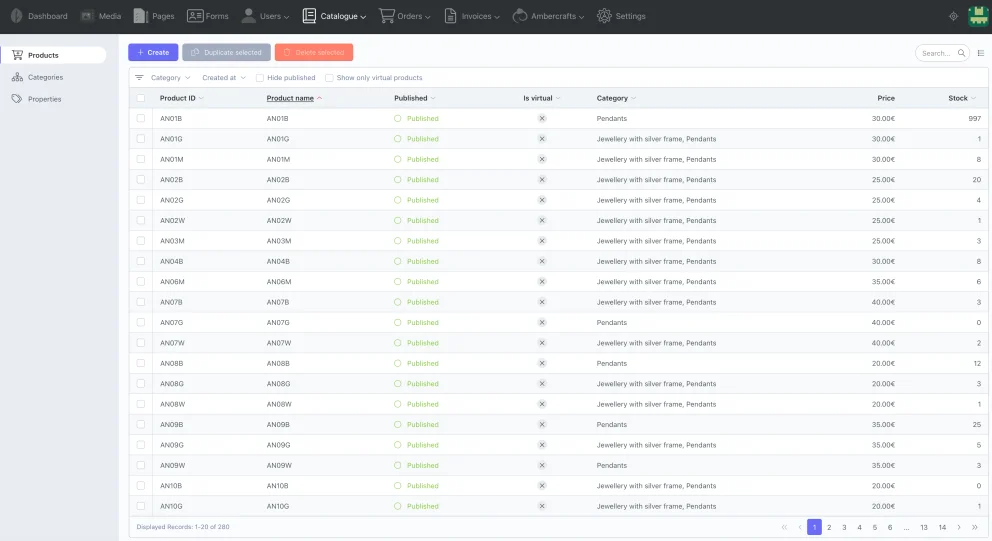
Task: Click the Is virtual X icon for AN01B
Action: point(542,118)
